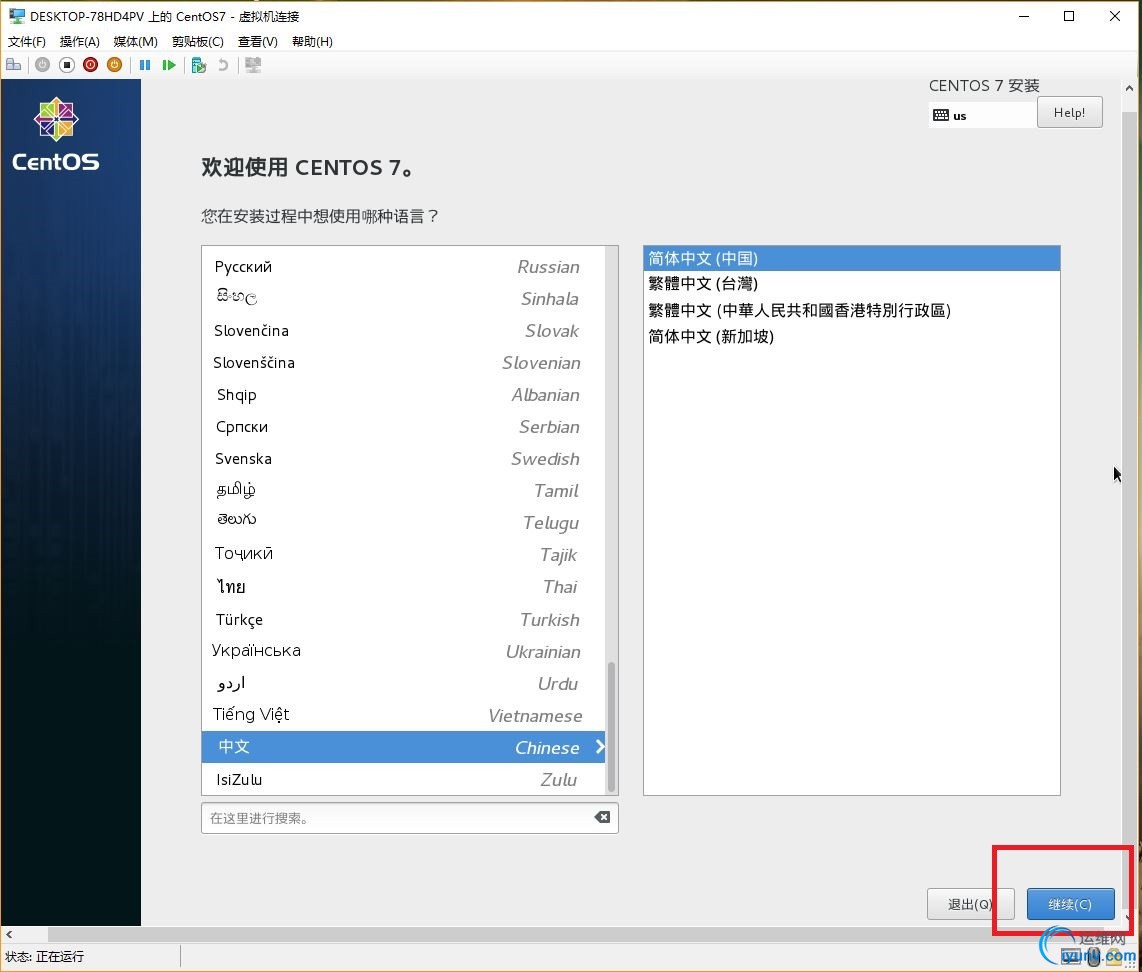1142x972 pixels.
Task: Select 简体中文 (新加坡) locale
Action: pos(851,336)
